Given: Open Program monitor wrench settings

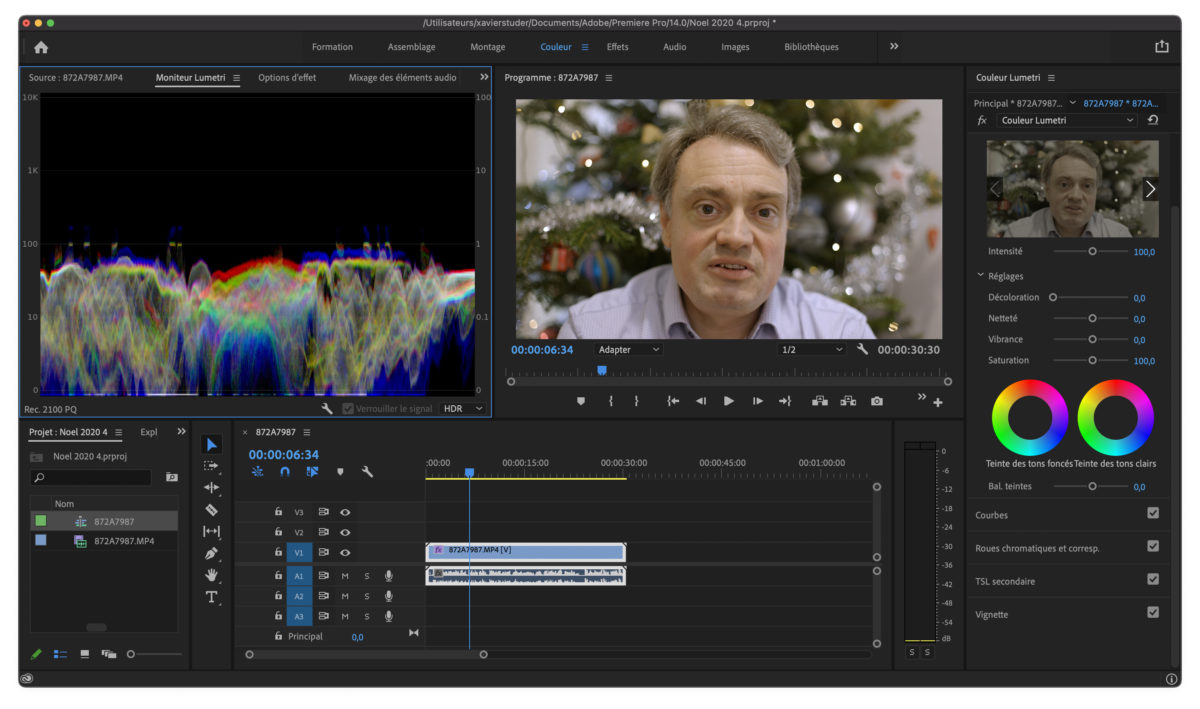Looking at the screenshot, I should click(863, 349).
